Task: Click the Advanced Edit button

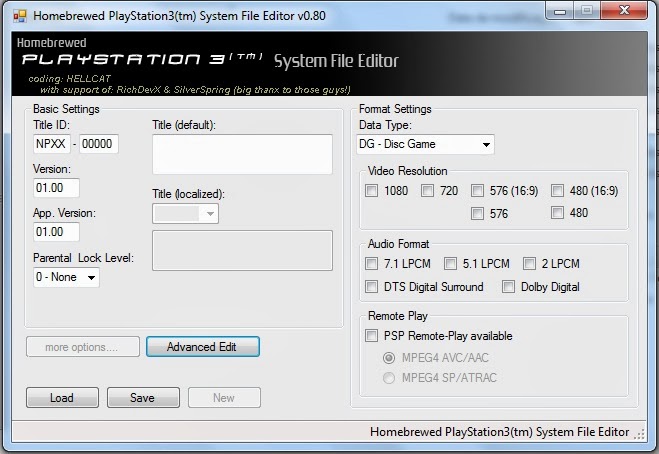Action: point(203,346)
